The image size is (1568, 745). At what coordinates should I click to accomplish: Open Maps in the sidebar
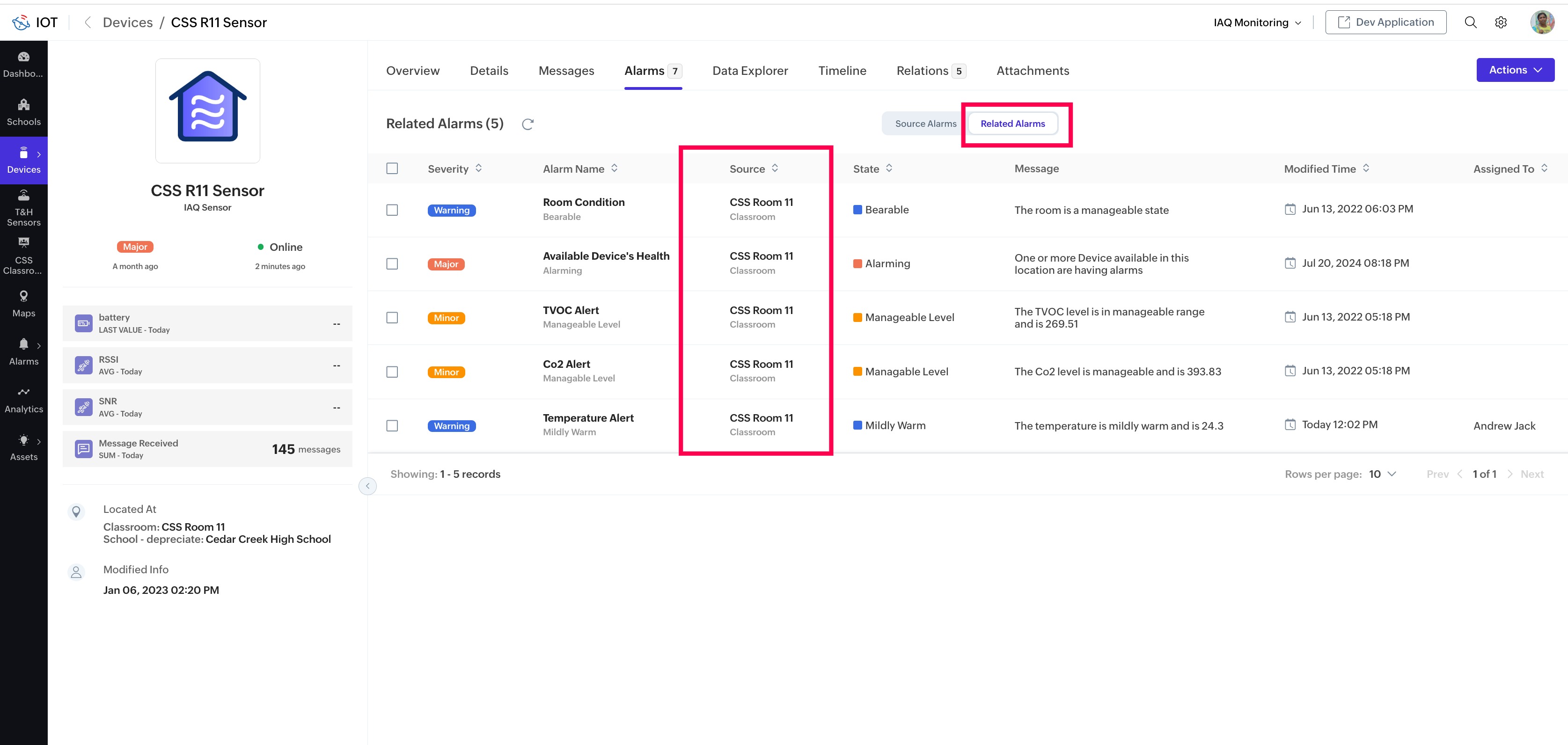coord(24,304)
